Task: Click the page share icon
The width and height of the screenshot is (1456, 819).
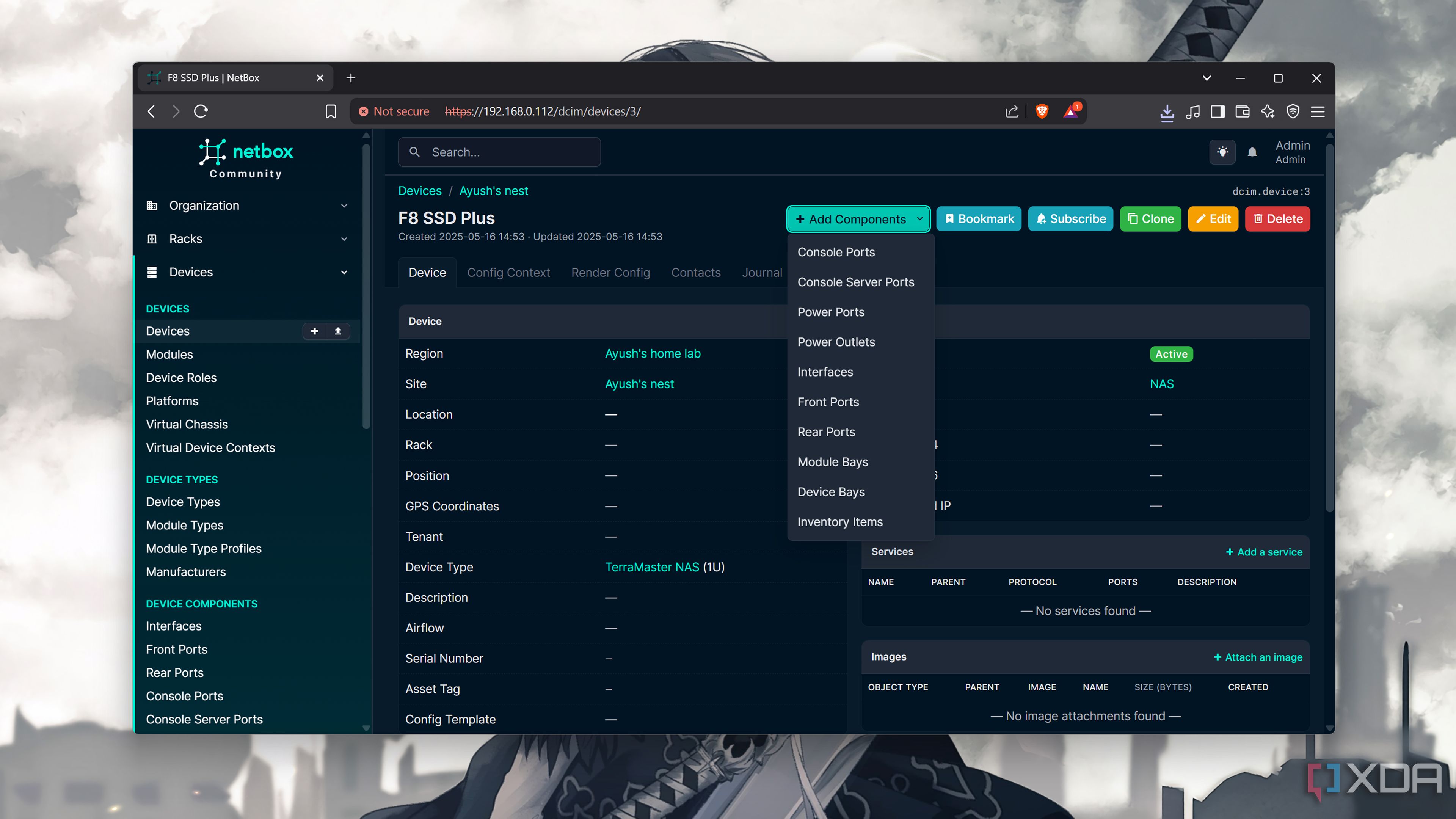Action: pyautogui.click(x=1011, y=111)
